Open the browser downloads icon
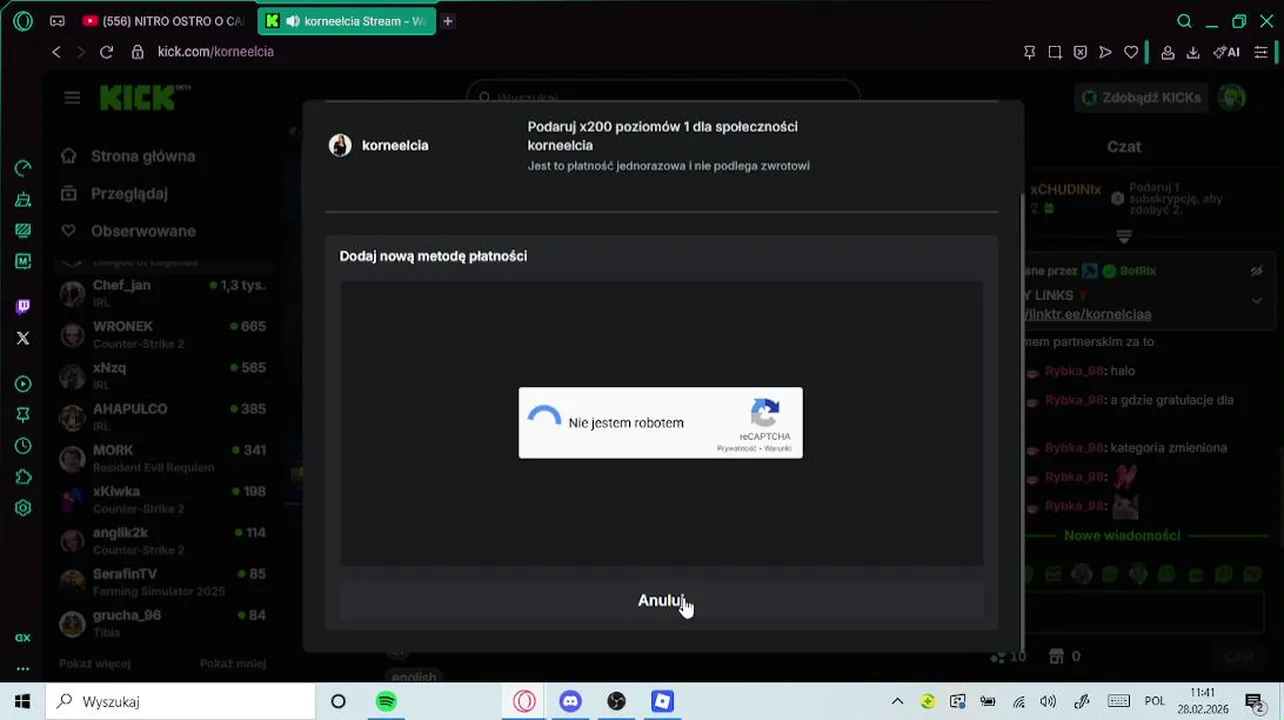This screenshot has width=1284, height=720. tap(1193, 52)
